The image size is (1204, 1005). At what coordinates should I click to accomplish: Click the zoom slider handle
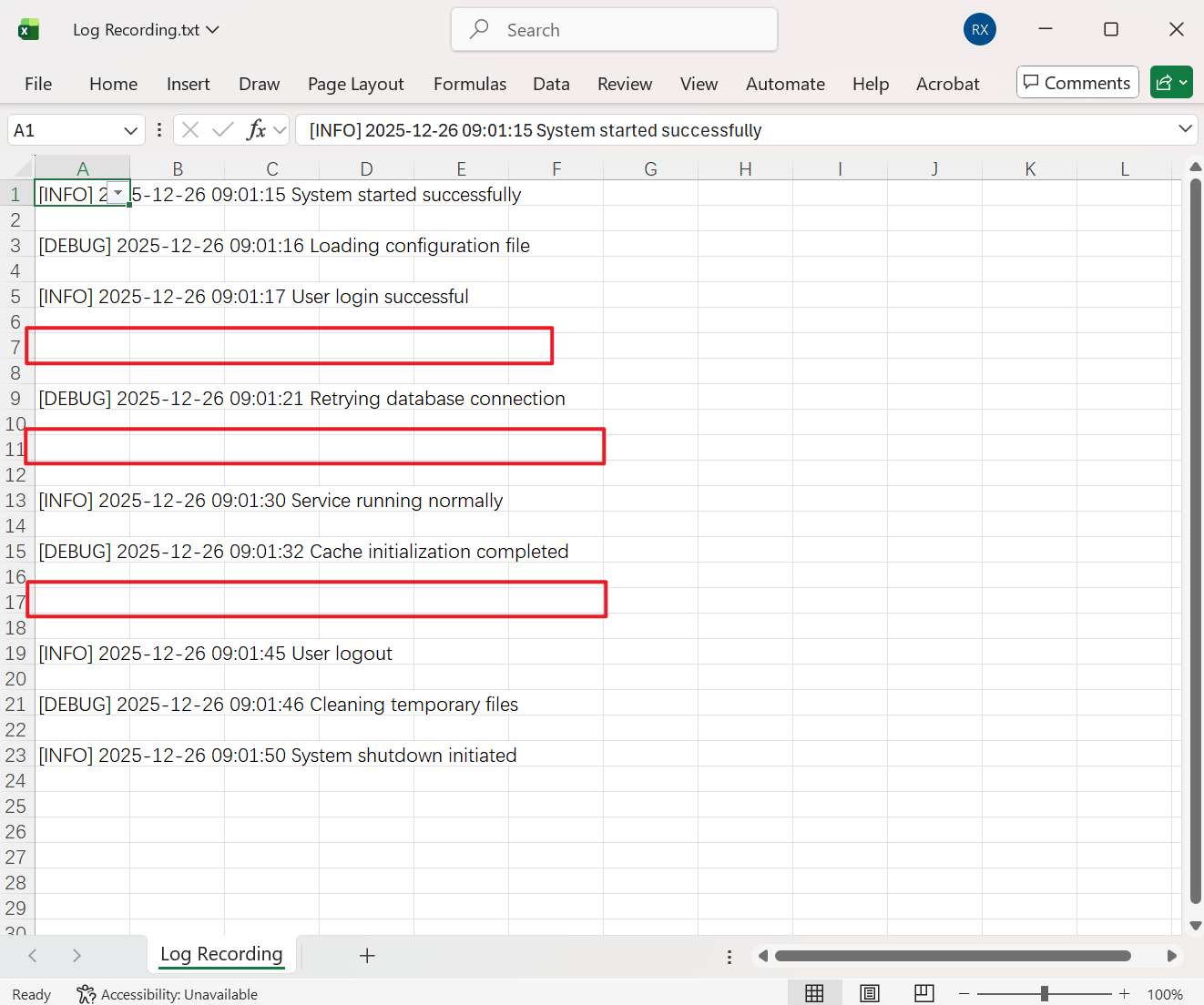(1045, 993)
